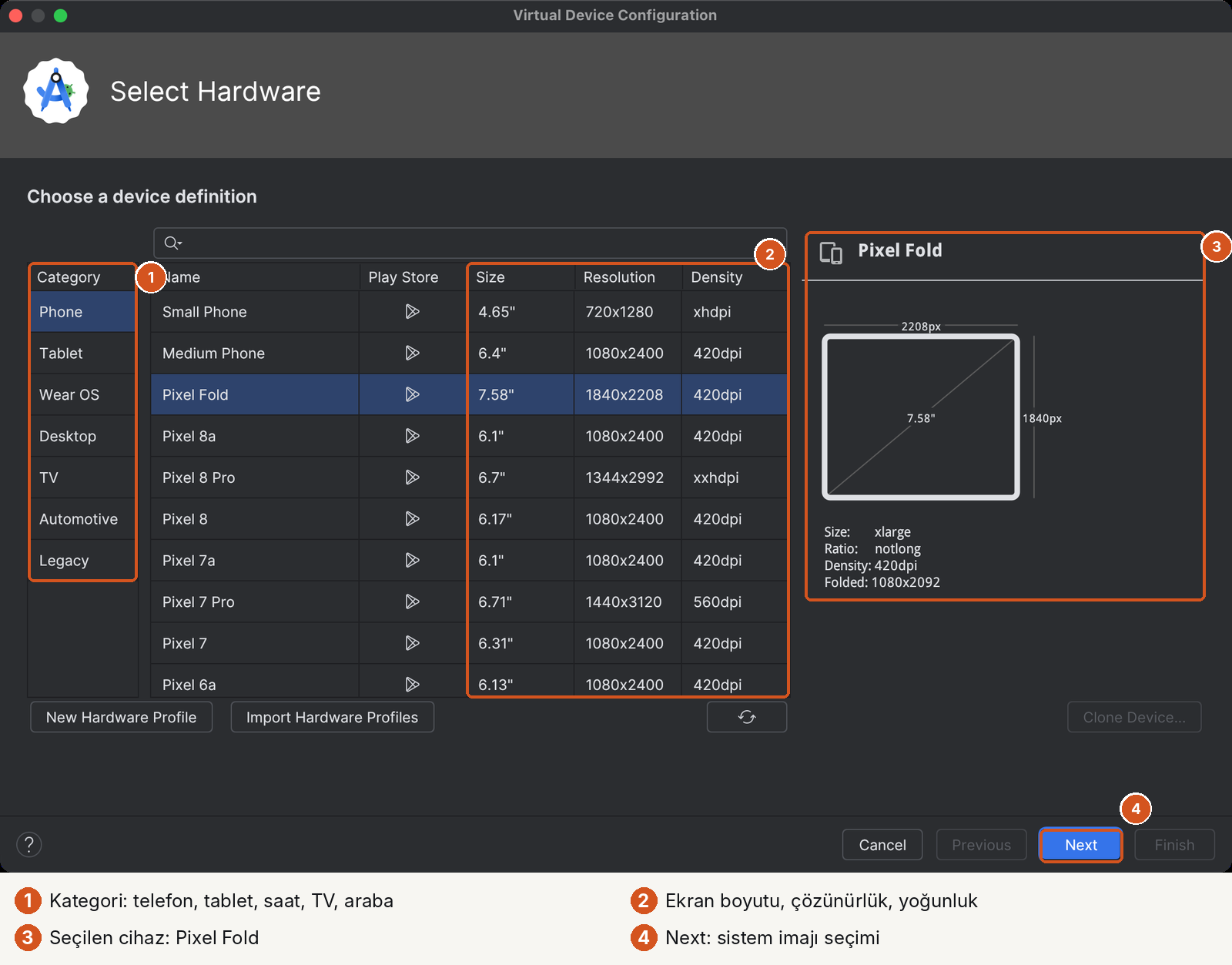The image size is (1232, 965).
Task: Click Play Store icon in Pixel 8 Pro row
Action: click(x=413, y=477)
